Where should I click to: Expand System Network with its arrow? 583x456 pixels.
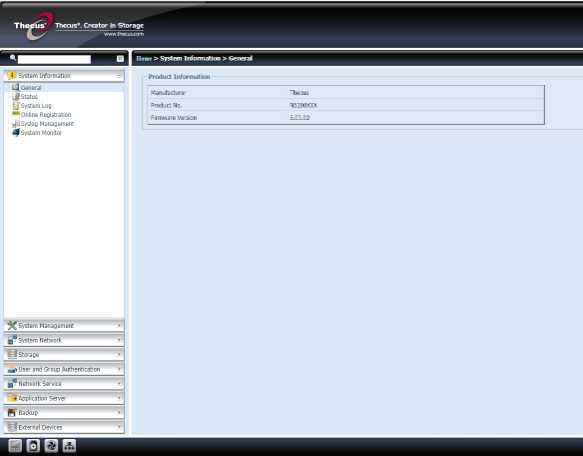(119, 340)
